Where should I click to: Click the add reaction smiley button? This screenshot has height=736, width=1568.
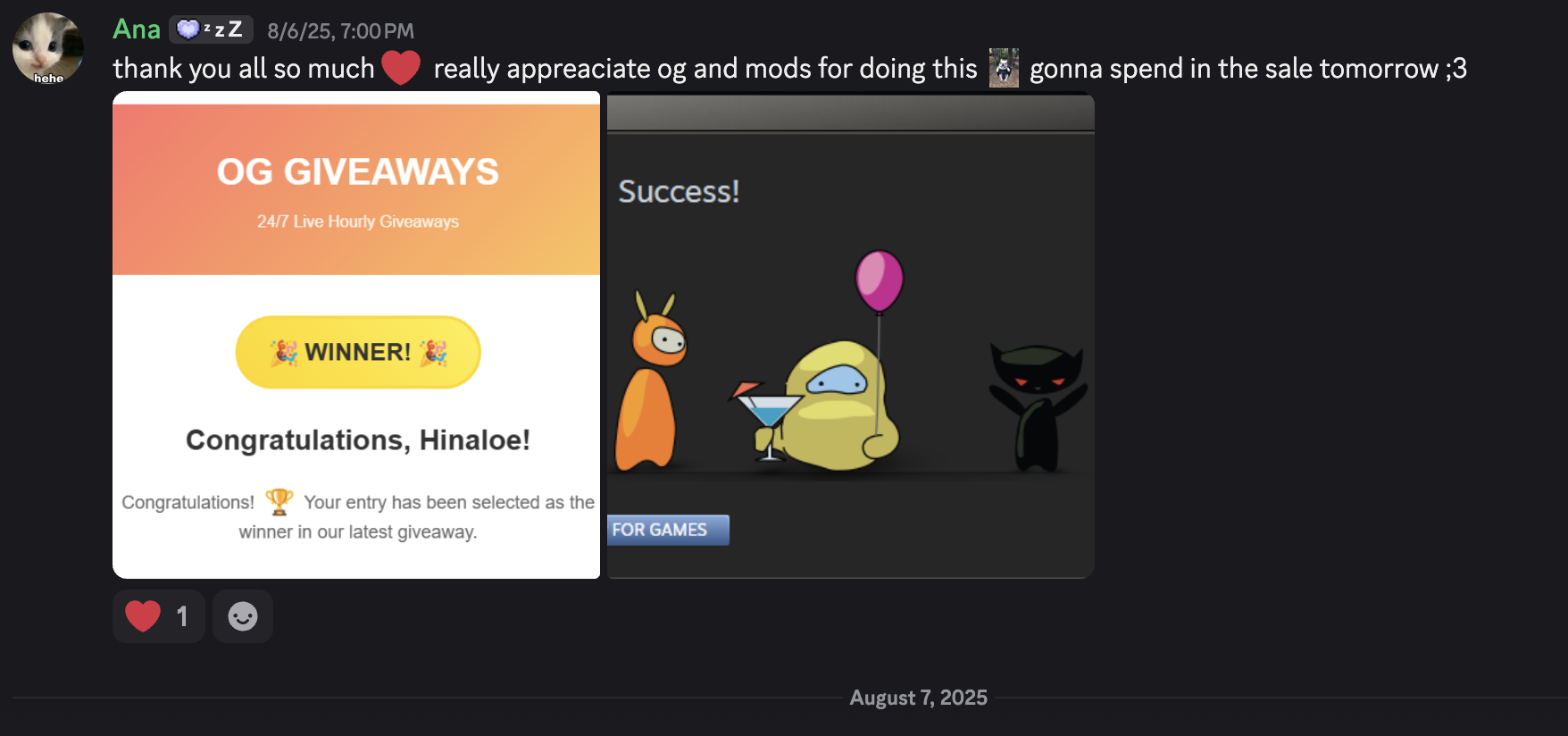point(243,616)
